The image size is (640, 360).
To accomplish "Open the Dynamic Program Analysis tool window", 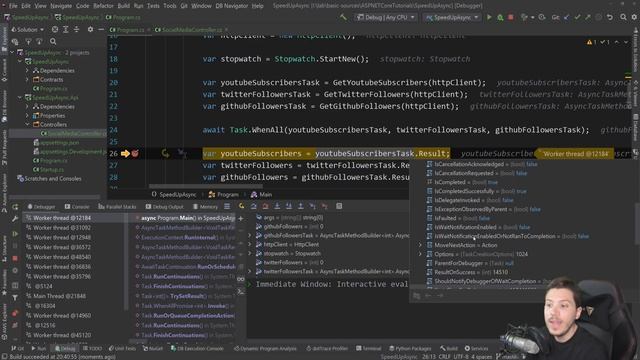I will (x=266, y=349).
